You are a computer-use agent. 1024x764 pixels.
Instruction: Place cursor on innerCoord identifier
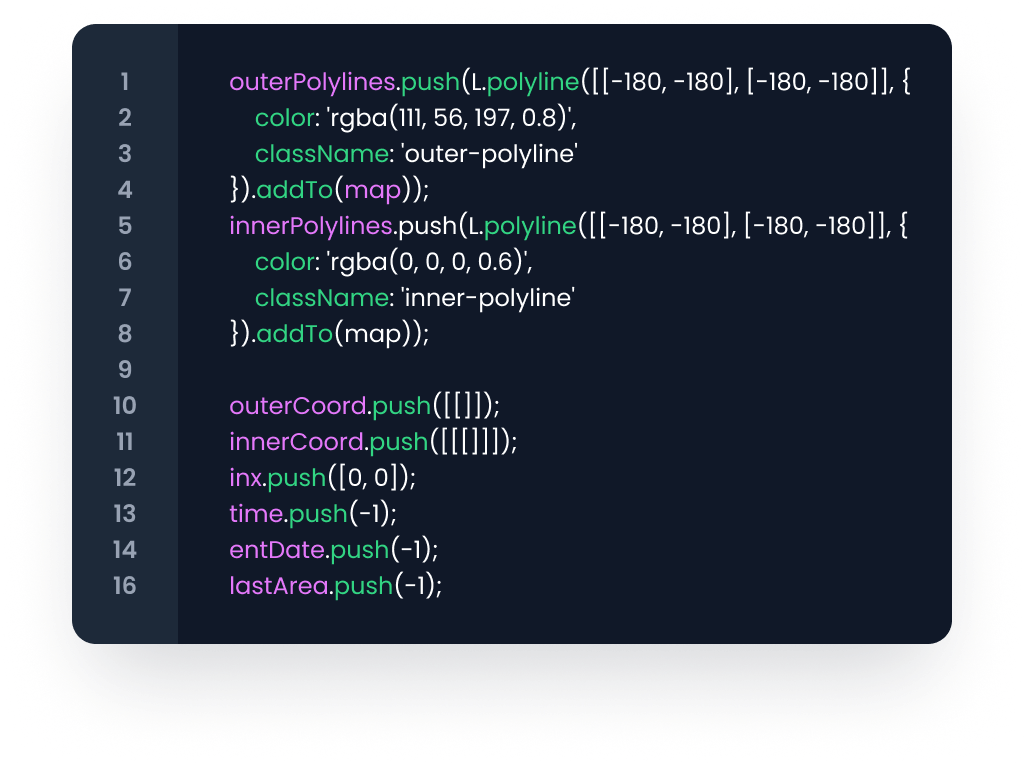[x=296, y=442]
